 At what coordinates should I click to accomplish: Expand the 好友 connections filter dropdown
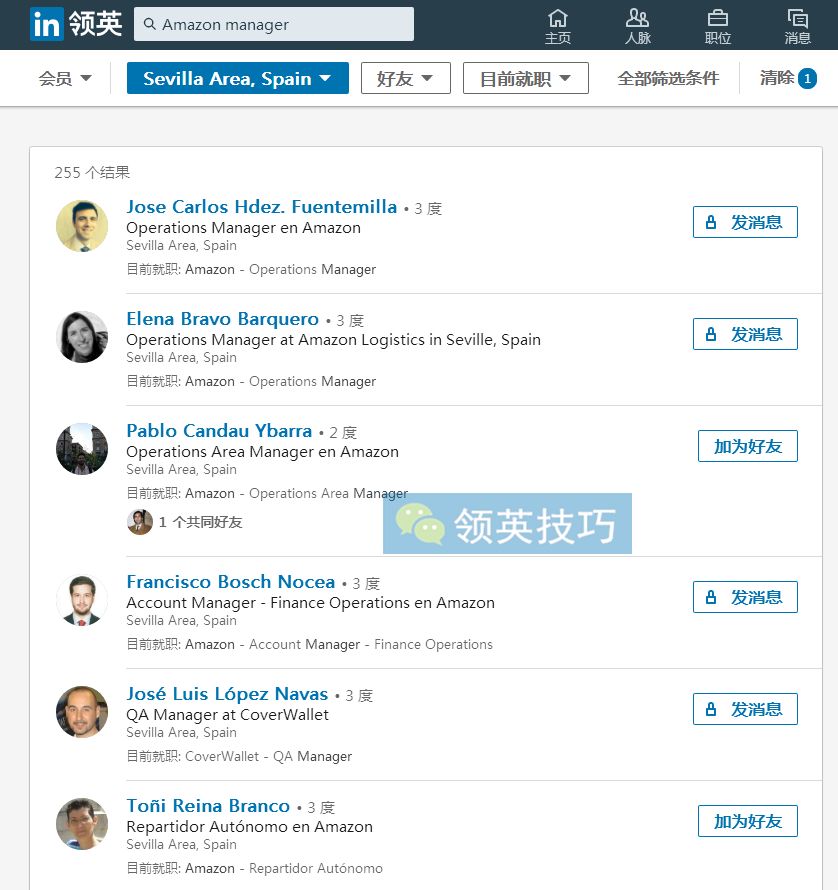pos(405,78)
